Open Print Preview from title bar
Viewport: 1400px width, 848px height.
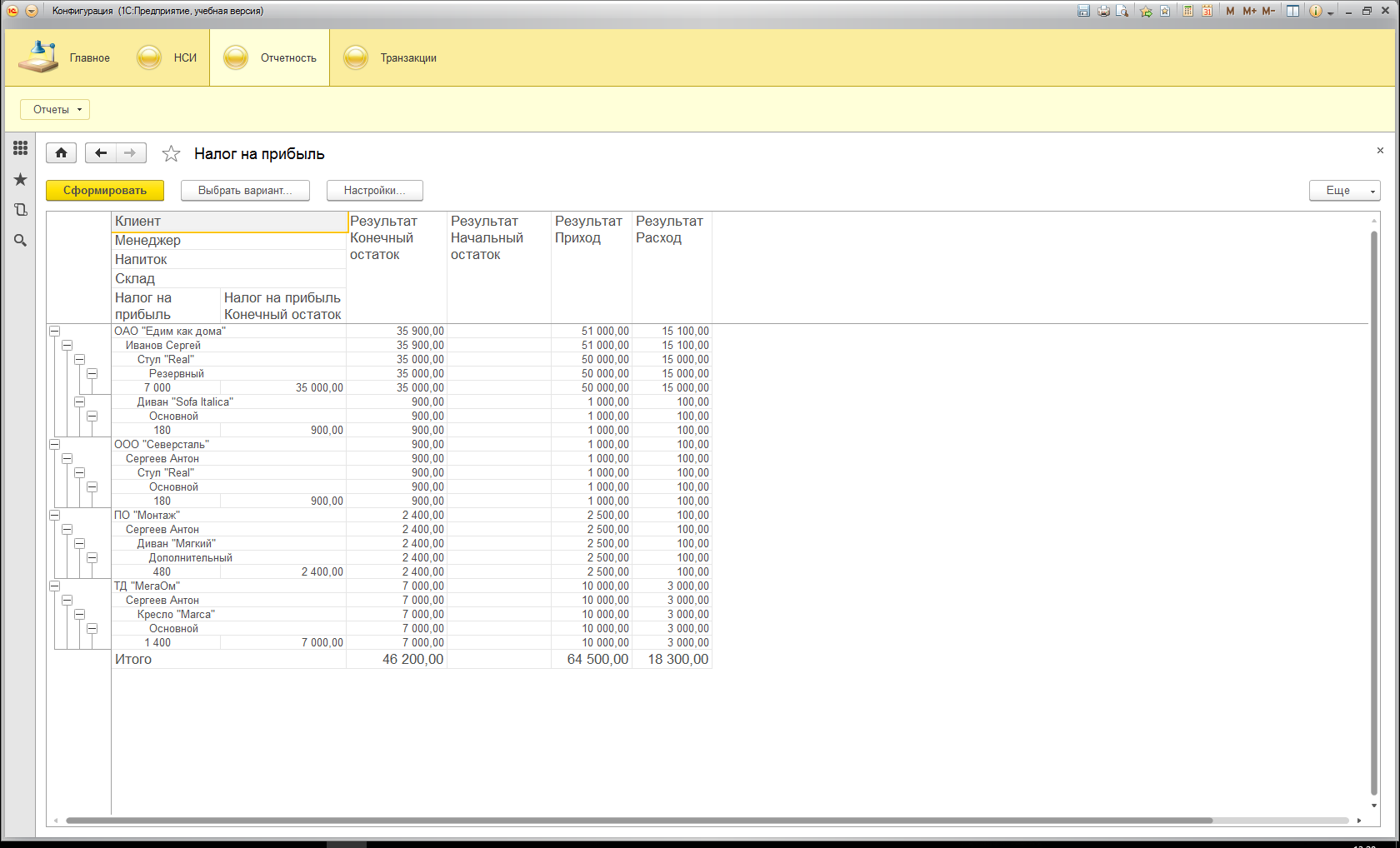click(x=1122, y=11)
